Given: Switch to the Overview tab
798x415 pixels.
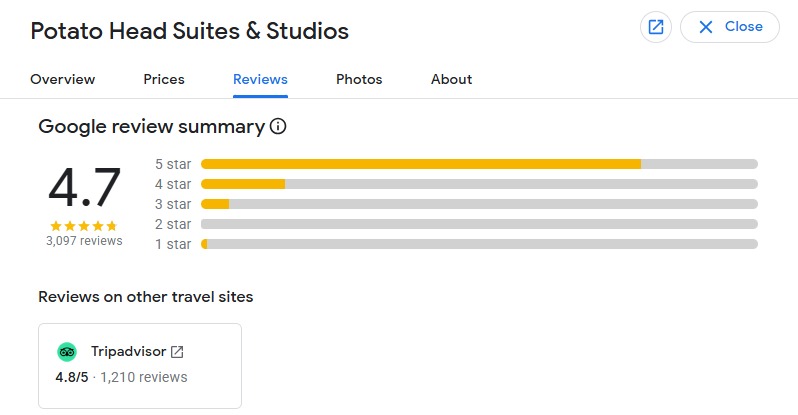Looking at the screenshot, I should point(63,79).
